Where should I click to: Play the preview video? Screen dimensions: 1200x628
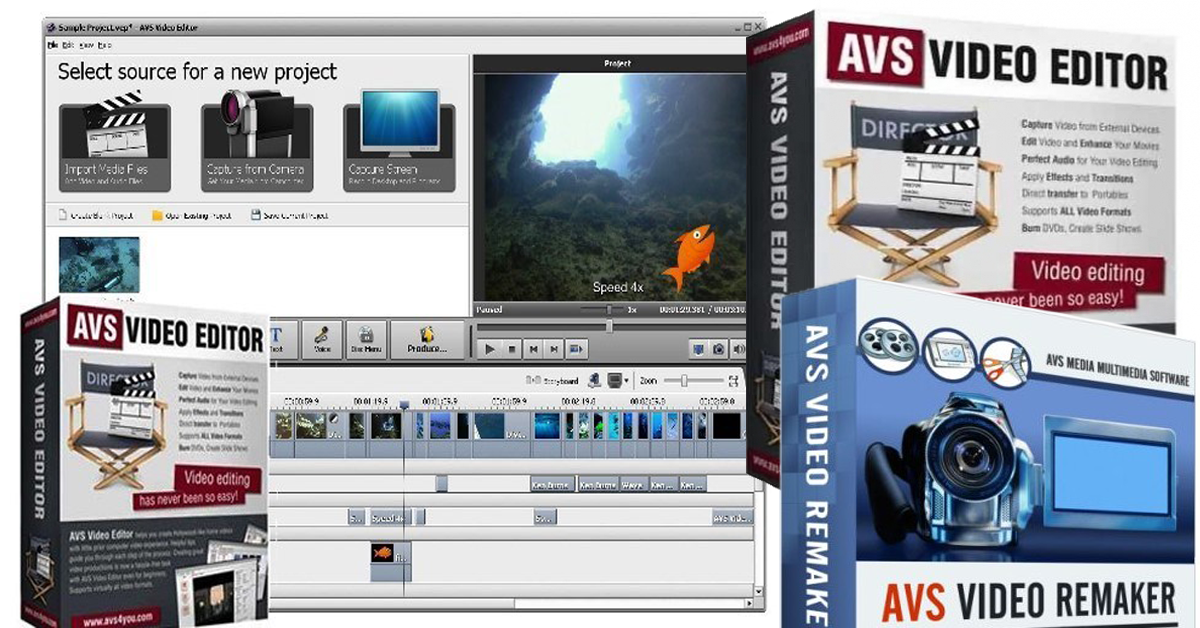[x=490, y=349]
